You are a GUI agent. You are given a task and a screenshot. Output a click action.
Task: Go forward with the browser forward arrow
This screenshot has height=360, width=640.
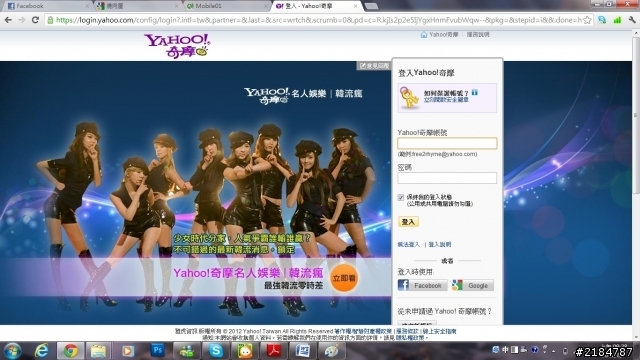(21, 20)
